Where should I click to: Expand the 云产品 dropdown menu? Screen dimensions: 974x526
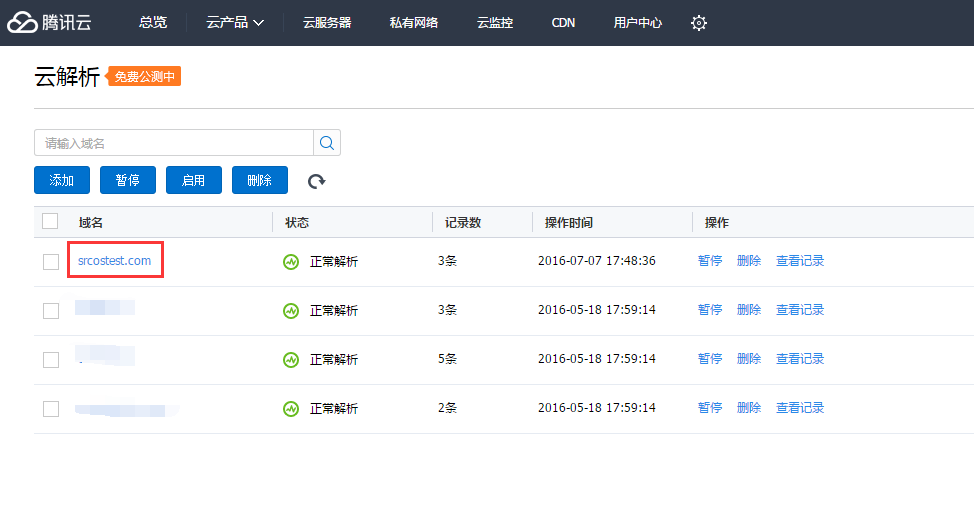click(235, 23)
